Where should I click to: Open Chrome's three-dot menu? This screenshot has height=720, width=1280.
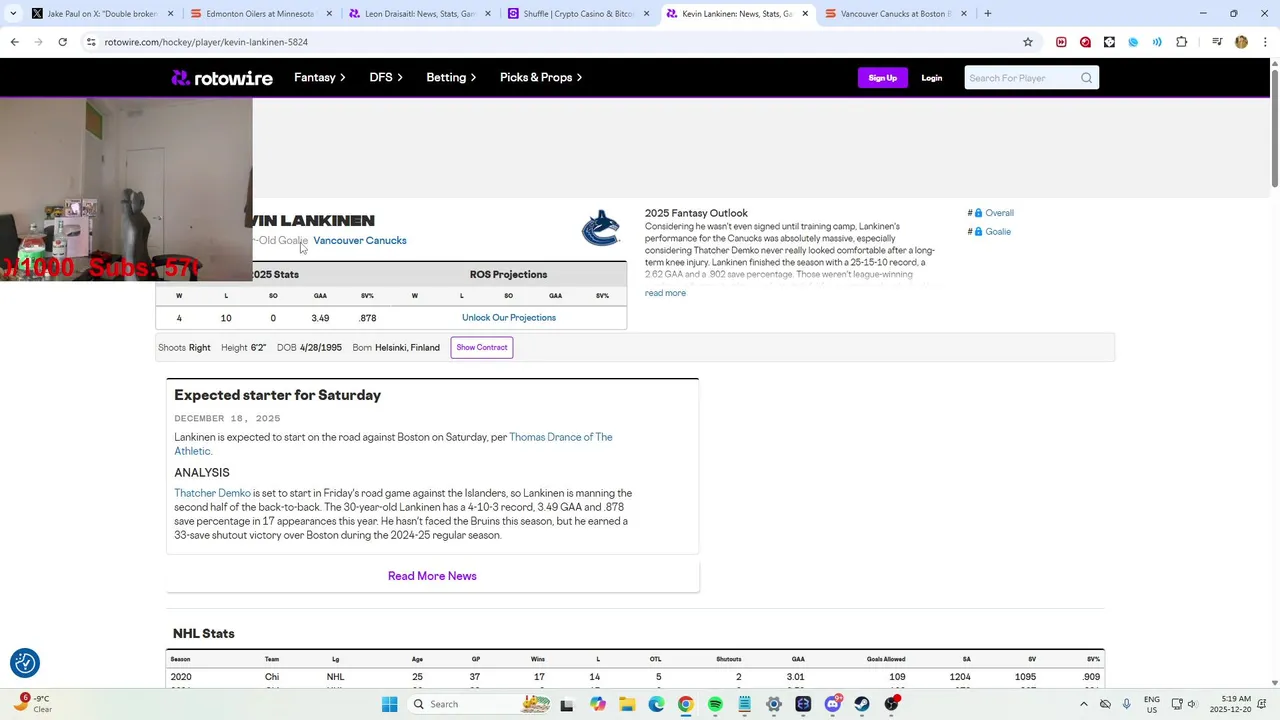(1265, 42)
